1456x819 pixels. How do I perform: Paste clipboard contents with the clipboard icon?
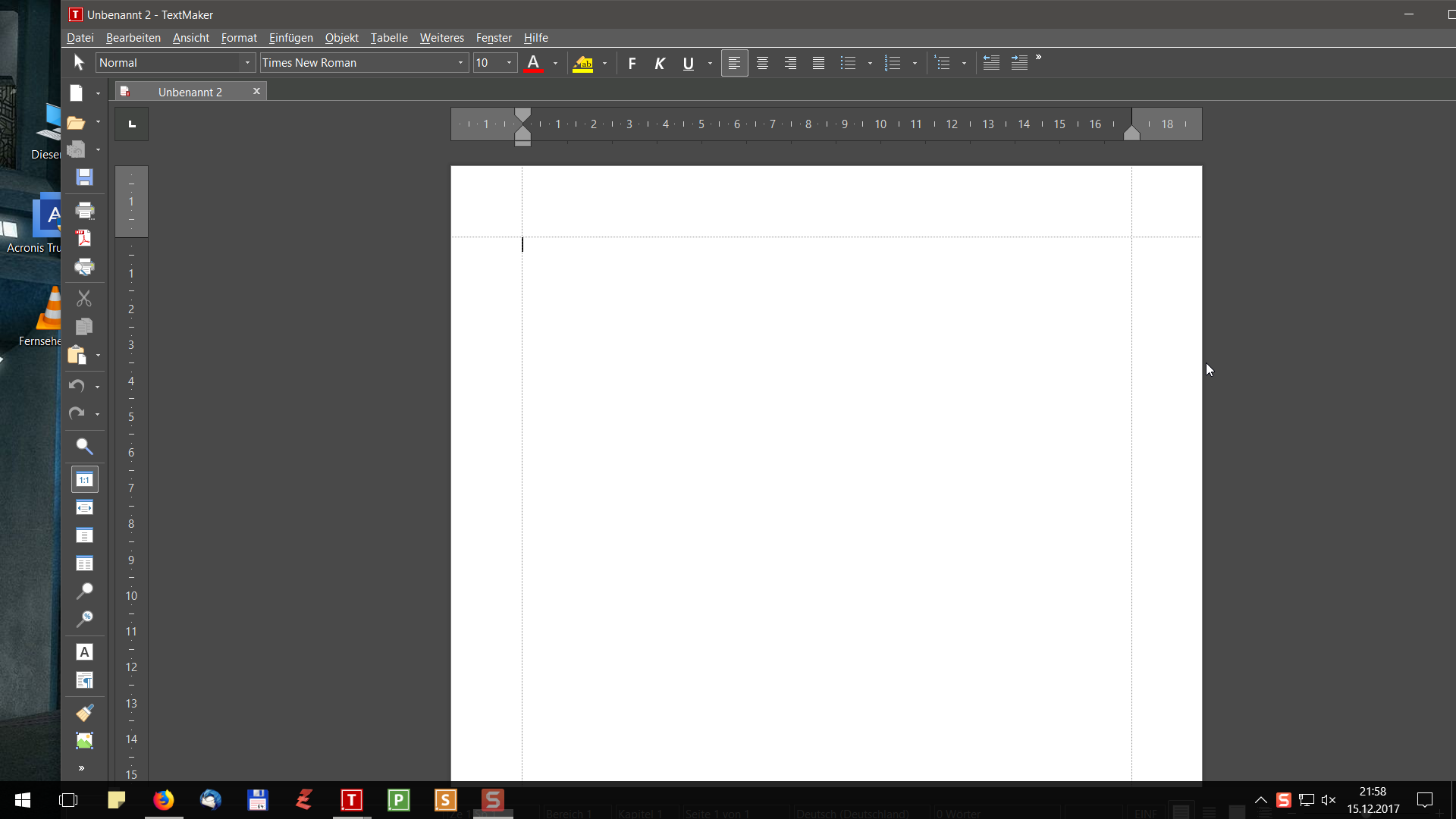[77, 355]
